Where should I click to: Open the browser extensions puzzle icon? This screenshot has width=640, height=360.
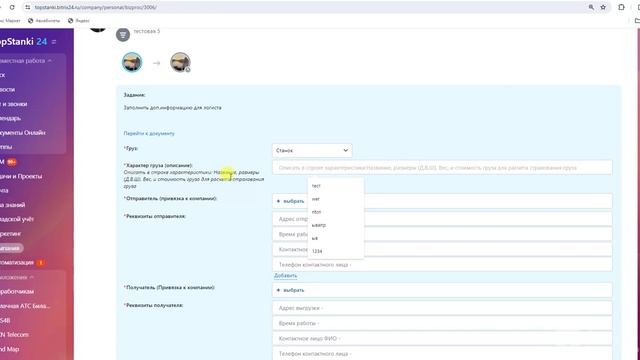click(621, 7)
